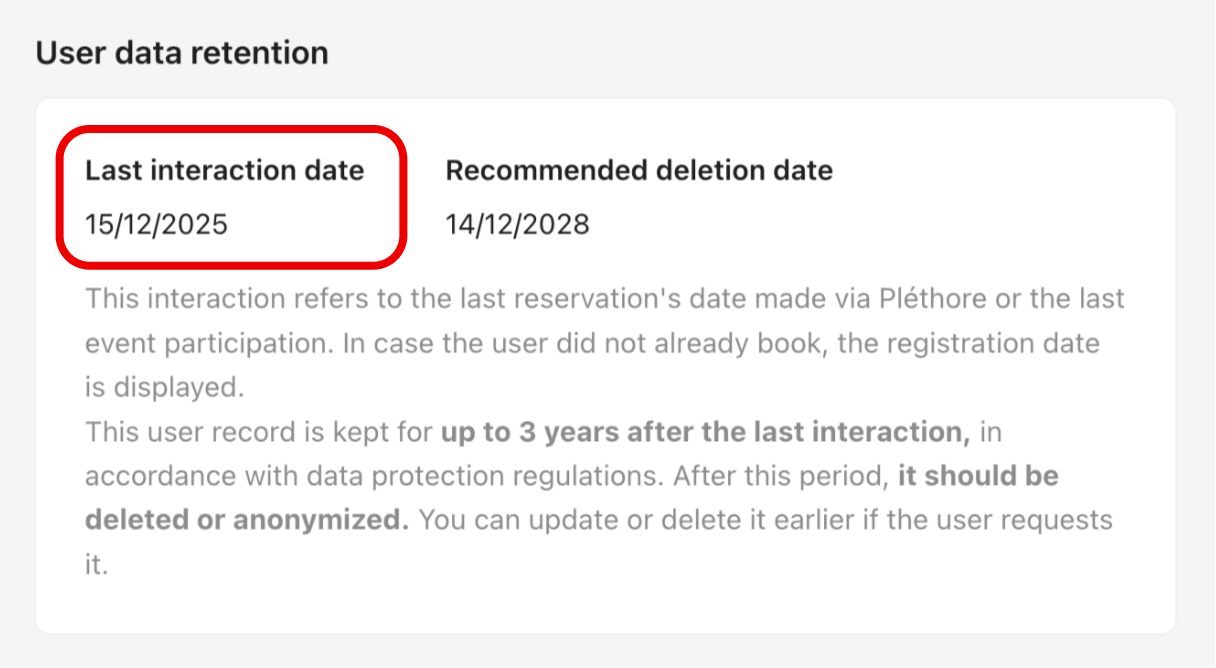Click the Recommended deletion date label

(638, 170)
